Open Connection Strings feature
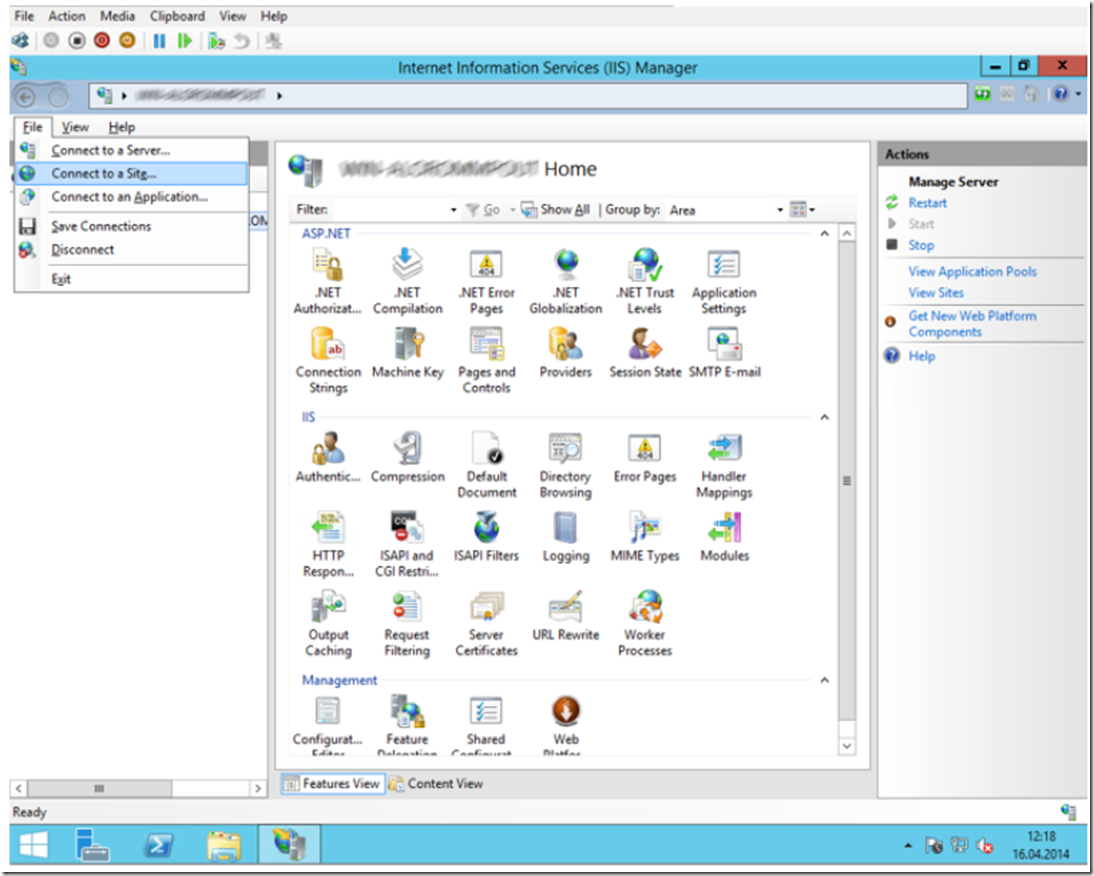 [328, 361]
